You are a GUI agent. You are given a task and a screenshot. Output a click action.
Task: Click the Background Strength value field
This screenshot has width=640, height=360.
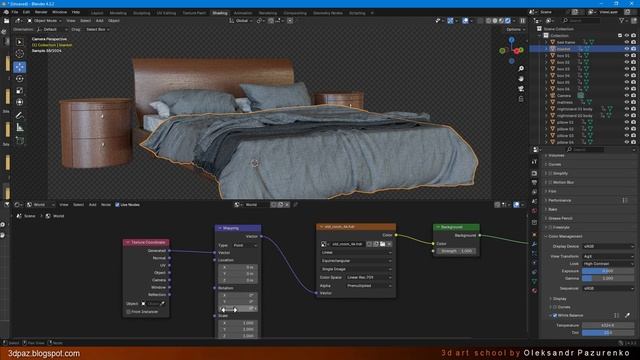(456, 251)
